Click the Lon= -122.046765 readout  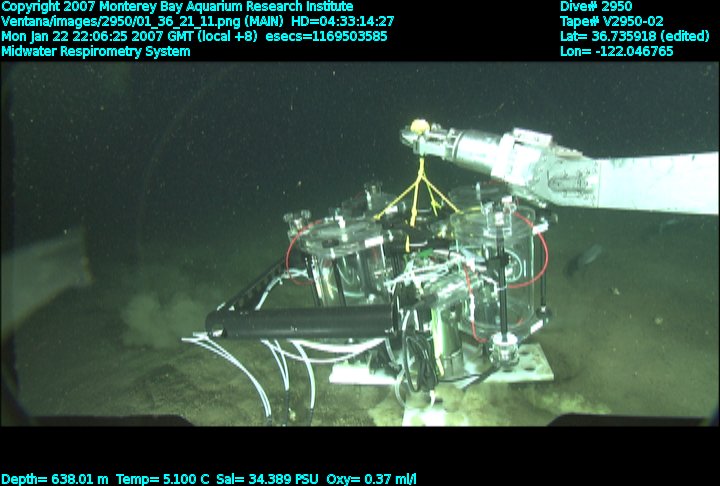pyautogui.click(x=617, y=51)
